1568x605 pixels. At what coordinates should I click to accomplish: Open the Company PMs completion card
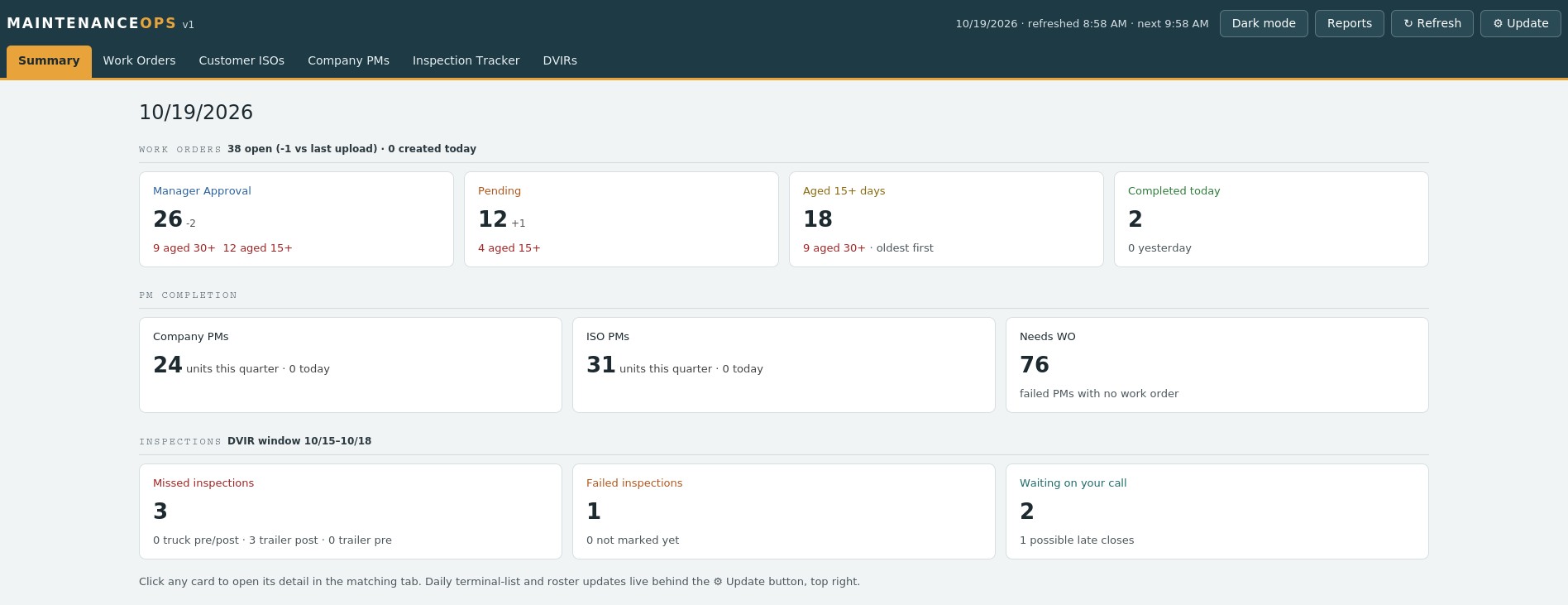[x=351, y=365]
